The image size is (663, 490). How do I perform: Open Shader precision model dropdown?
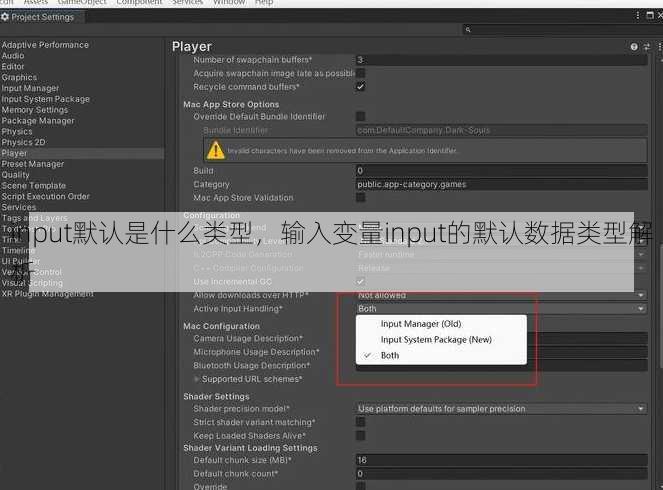tap(501, 409)
